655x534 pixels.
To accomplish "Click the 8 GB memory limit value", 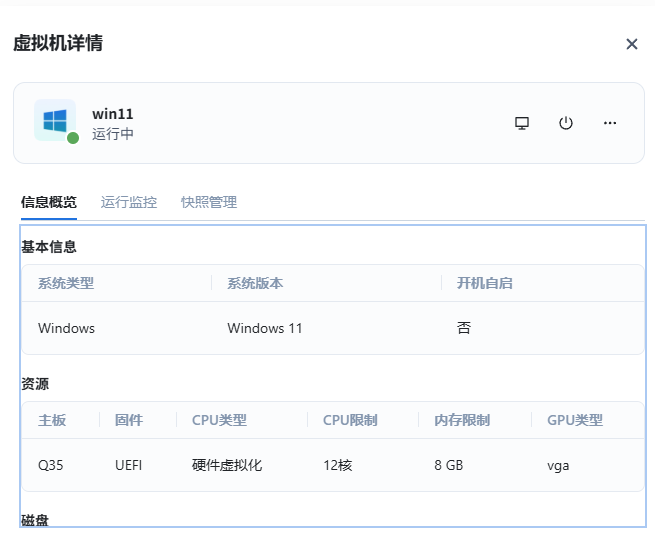I will 449,465.
